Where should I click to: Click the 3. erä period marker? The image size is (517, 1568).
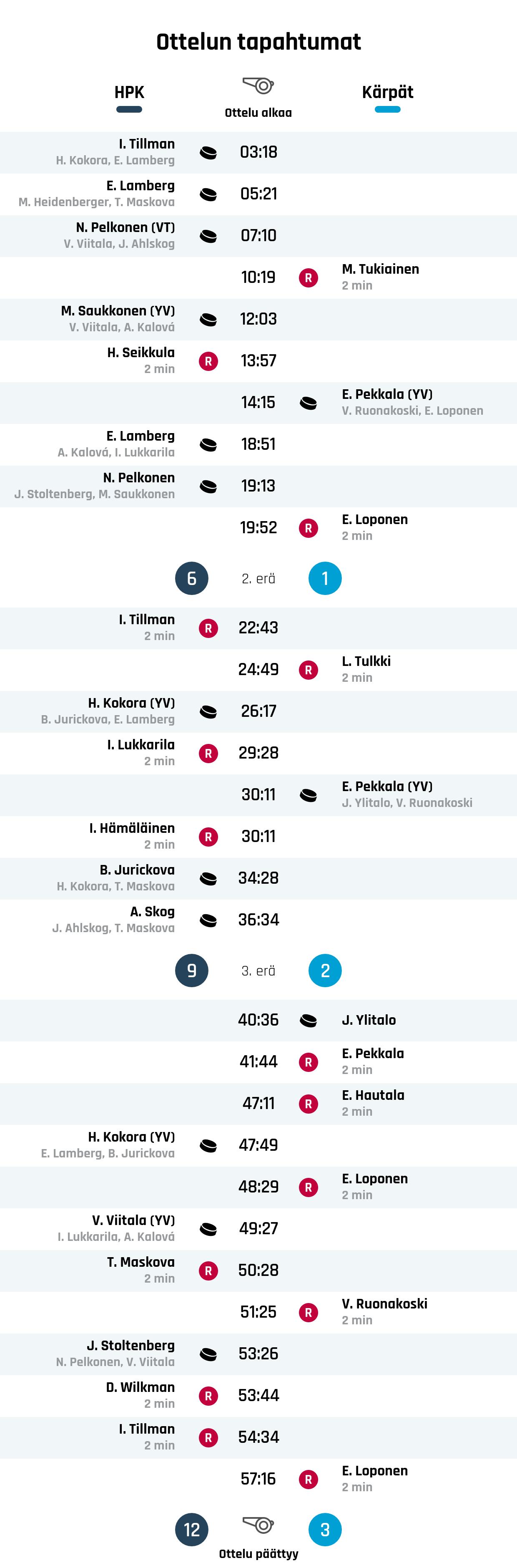(258, 971)
